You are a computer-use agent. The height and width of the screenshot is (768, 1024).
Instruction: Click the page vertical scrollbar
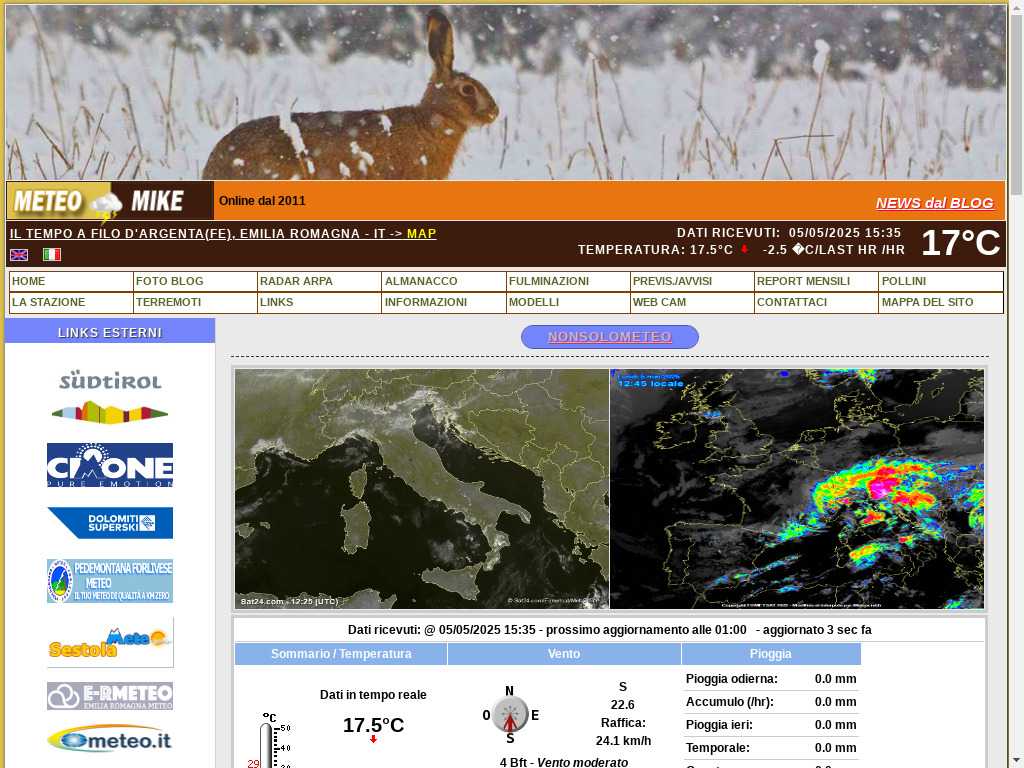1016,384
